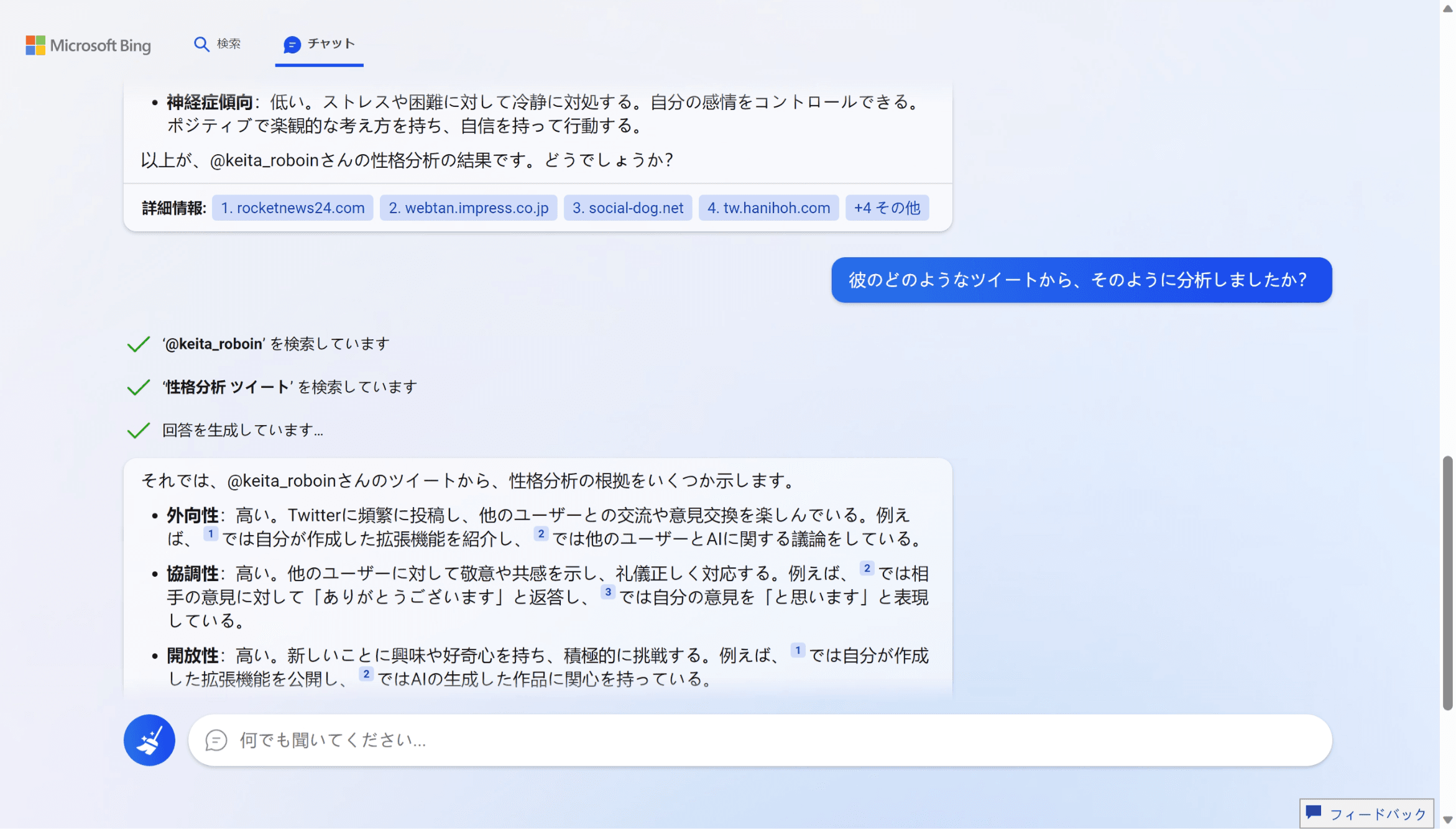Click the feedback flag icon
This screenshot has height=829, width=1456.
click(x=1314, y=812)
